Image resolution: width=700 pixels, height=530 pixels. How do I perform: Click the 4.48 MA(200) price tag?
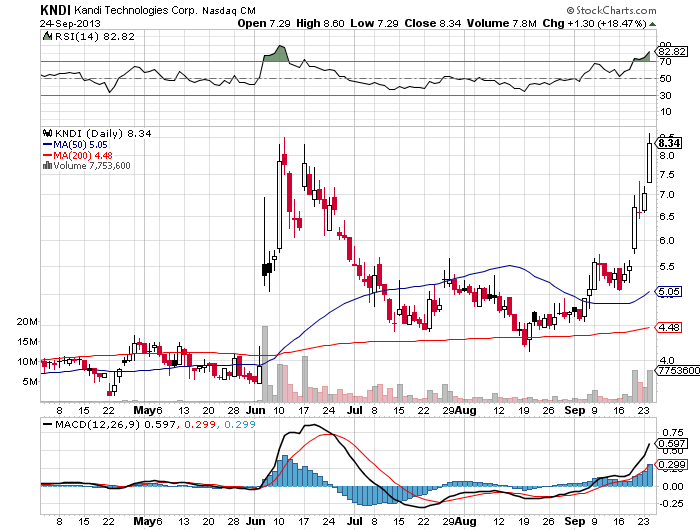(669, 327)
